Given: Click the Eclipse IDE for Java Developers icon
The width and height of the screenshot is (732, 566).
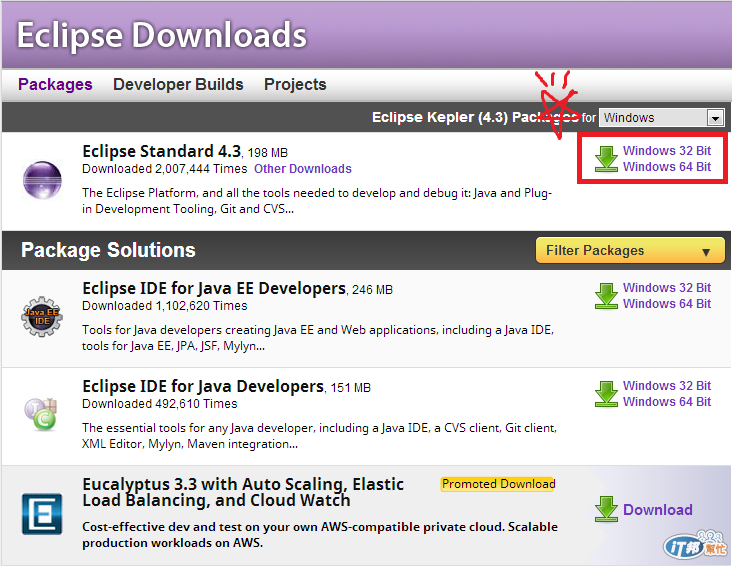Looking at the screenshot, I should 41,414.
